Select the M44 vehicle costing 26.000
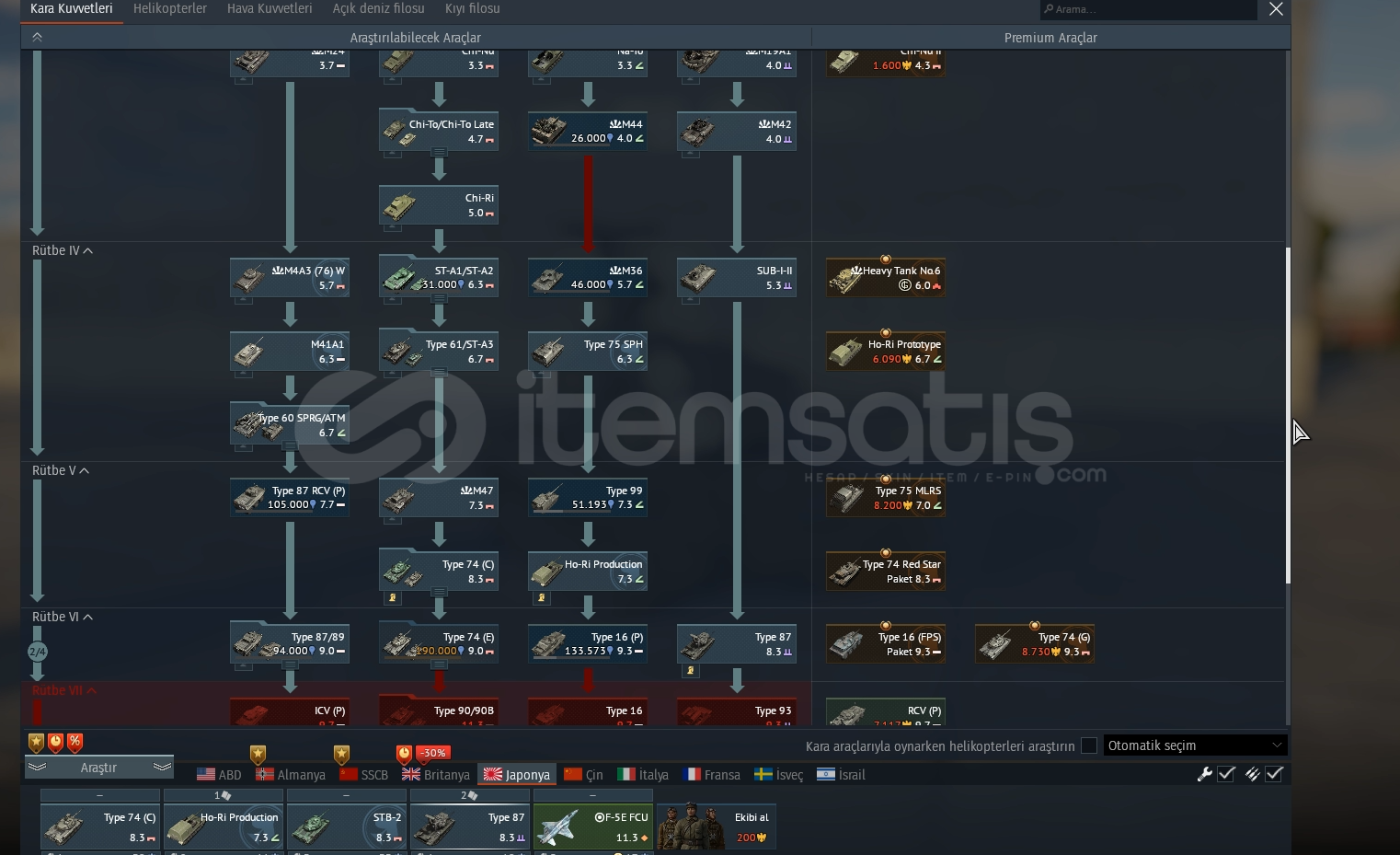Screen dimensions: 1400x855 coord(588,132)
